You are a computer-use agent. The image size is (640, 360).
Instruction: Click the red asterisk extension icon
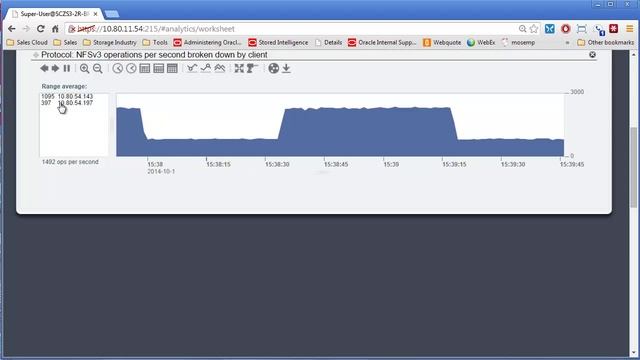point(613,29)
